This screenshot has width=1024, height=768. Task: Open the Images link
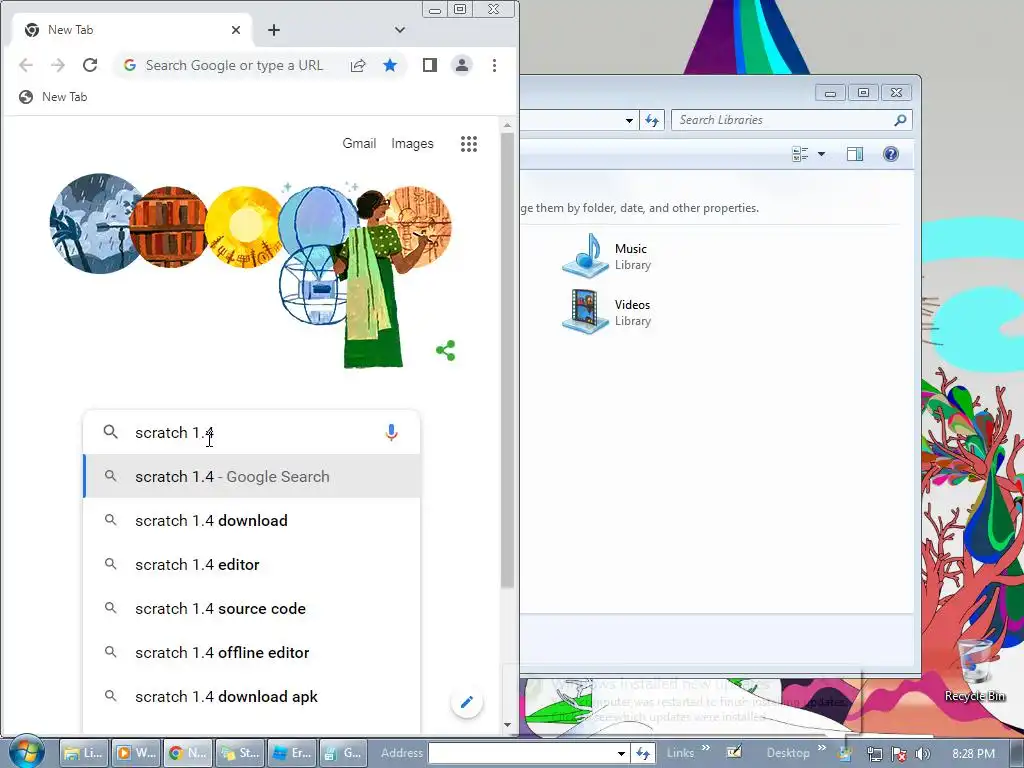(412, 144)
